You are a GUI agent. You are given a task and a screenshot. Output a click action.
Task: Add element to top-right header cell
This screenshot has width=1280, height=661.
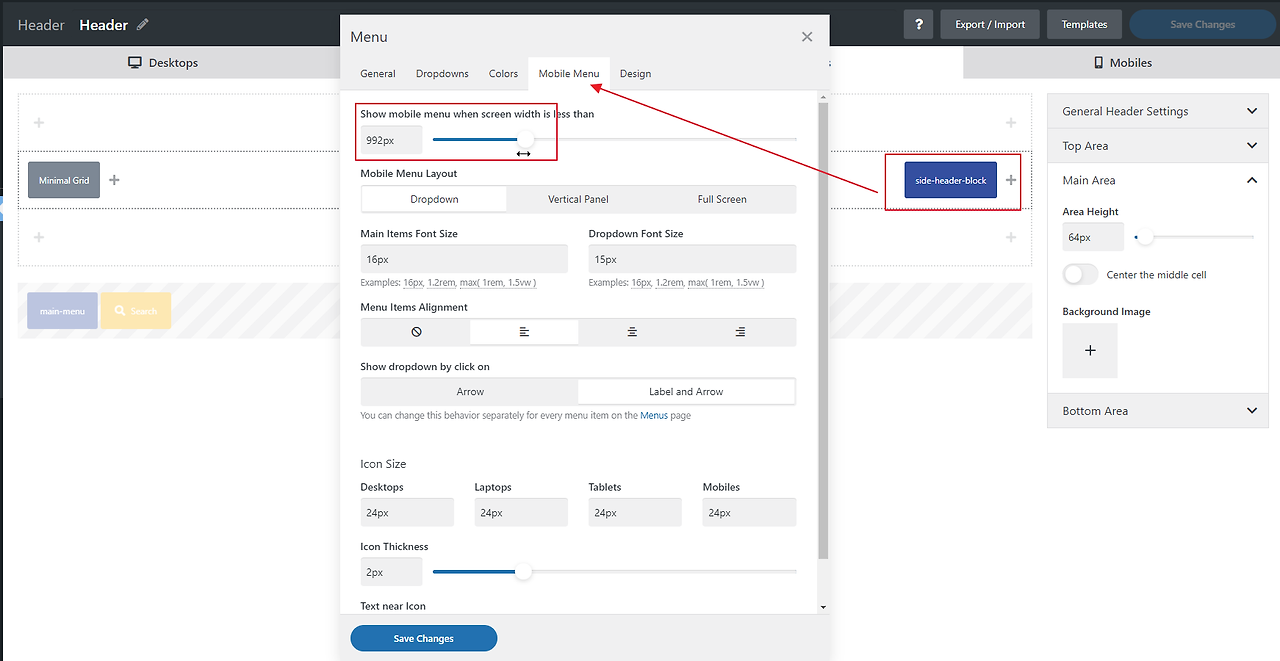[x=1011, y=123]
